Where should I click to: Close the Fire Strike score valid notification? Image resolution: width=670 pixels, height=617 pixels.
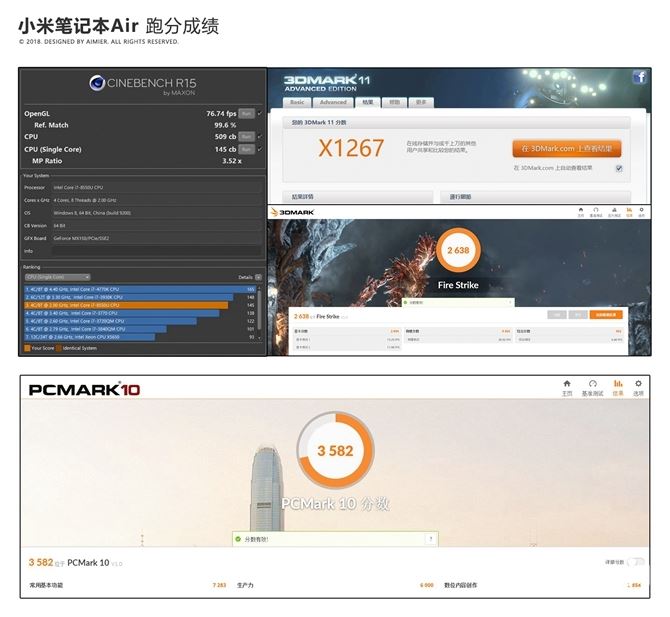coord(510,303)
